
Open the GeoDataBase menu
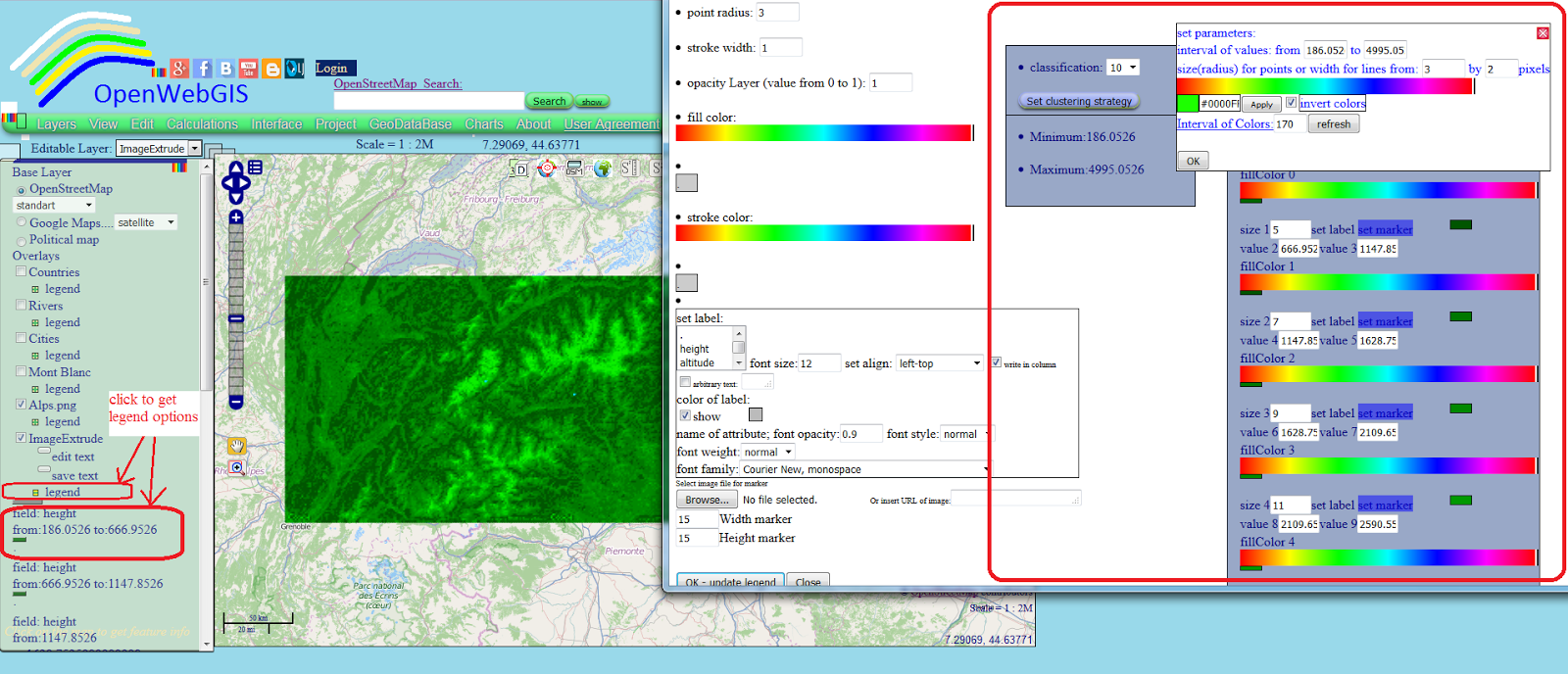410,124
